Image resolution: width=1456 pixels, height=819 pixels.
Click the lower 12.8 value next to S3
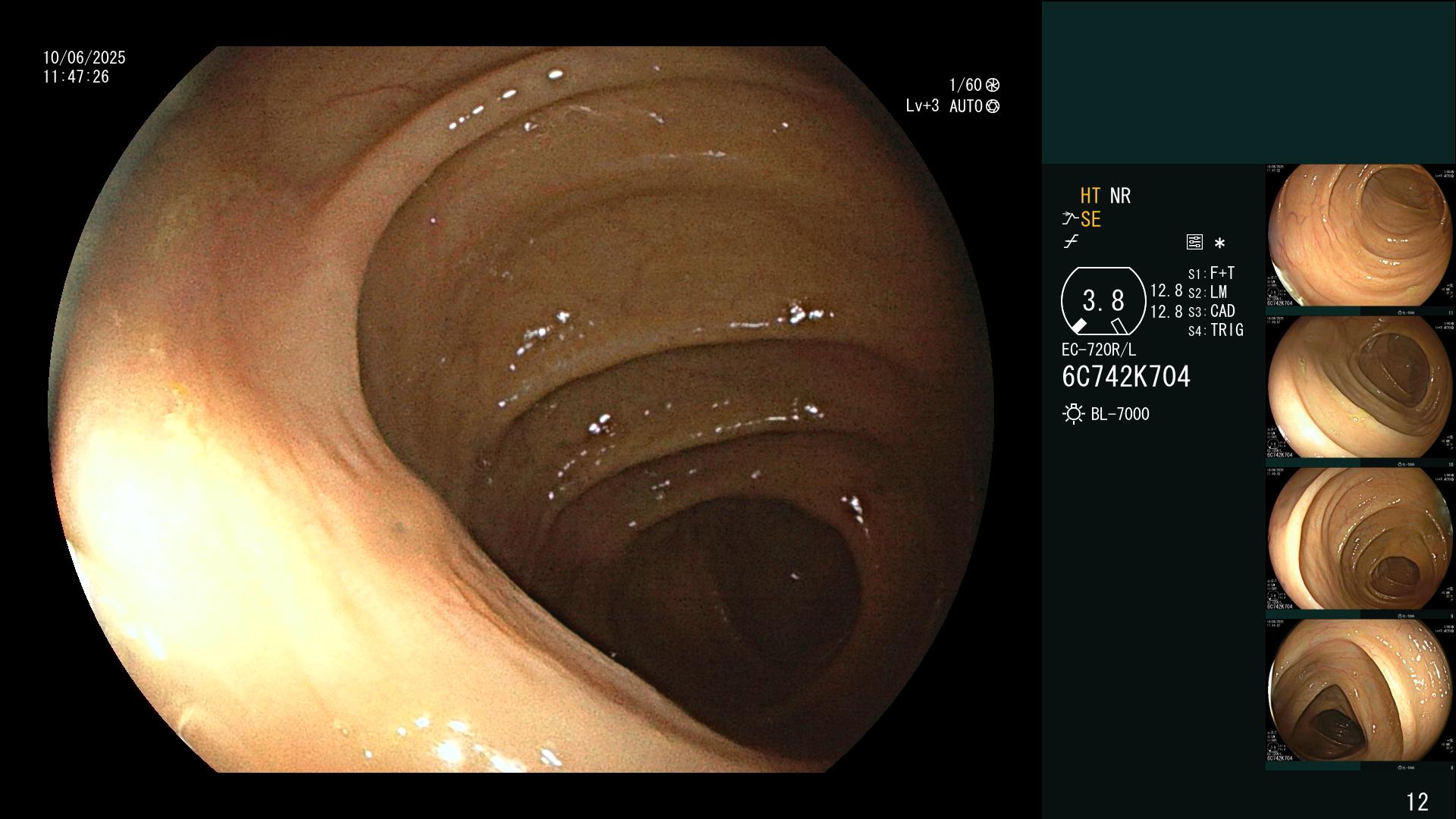[x=1166, y=311]
